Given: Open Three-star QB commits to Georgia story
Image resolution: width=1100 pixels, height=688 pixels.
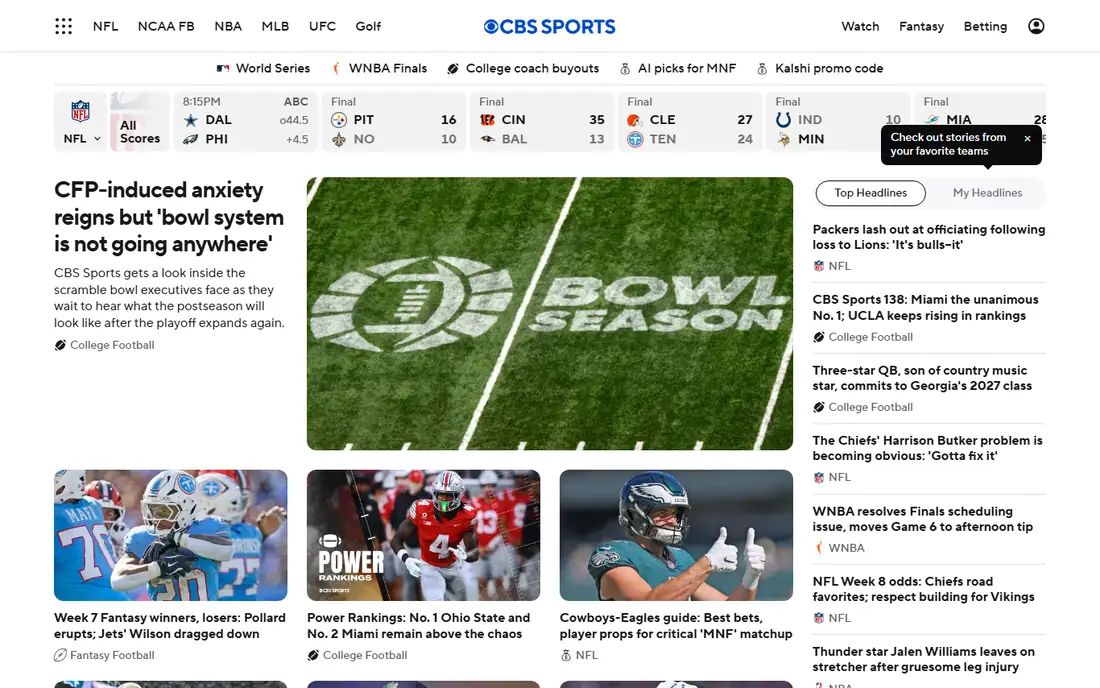Looking at the screenshot, I should click(x=922, y=378).
